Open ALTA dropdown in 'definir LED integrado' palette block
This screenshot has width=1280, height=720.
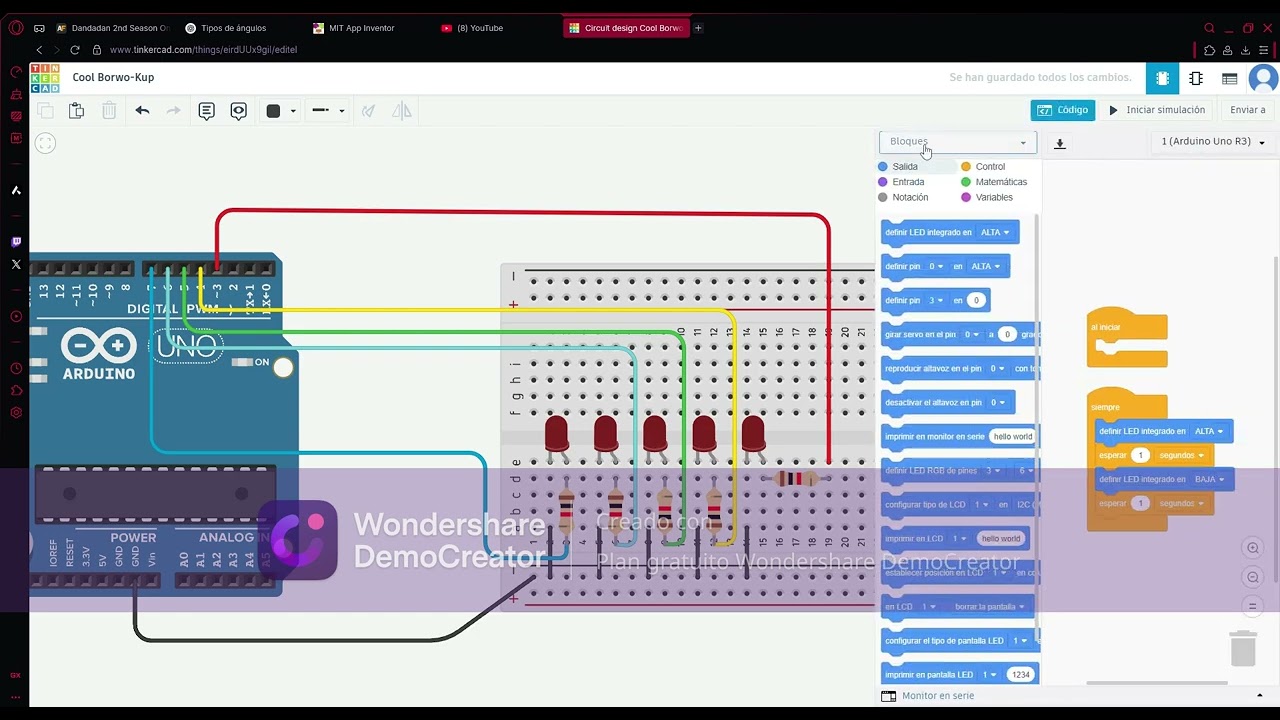995,232
